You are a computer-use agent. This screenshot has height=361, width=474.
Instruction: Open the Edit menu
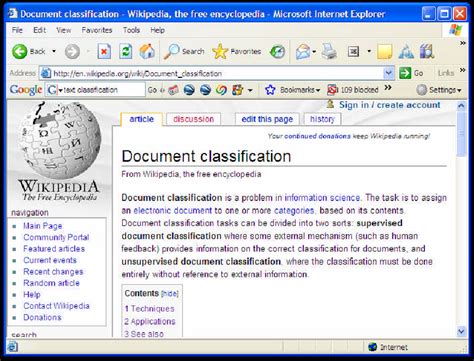[40, 30]
